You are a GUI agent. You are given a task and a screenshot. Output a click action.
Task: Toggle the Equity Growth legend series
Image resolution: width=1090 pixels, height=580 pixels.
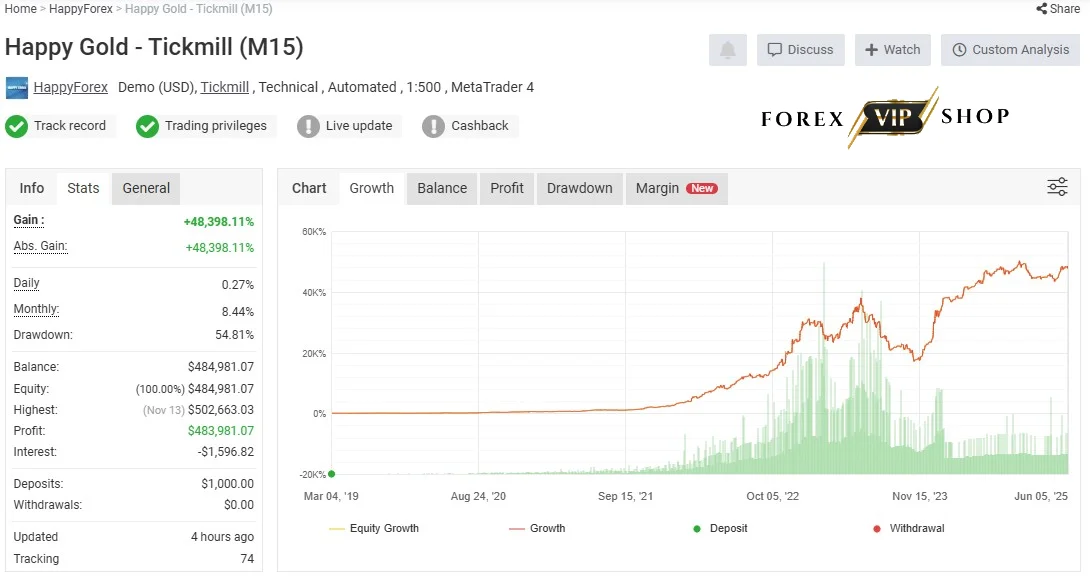(x=374, y=529)
